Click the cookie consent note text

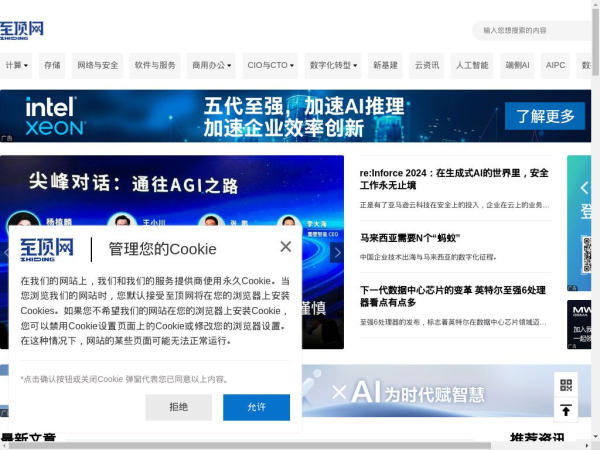click(126, 379)
